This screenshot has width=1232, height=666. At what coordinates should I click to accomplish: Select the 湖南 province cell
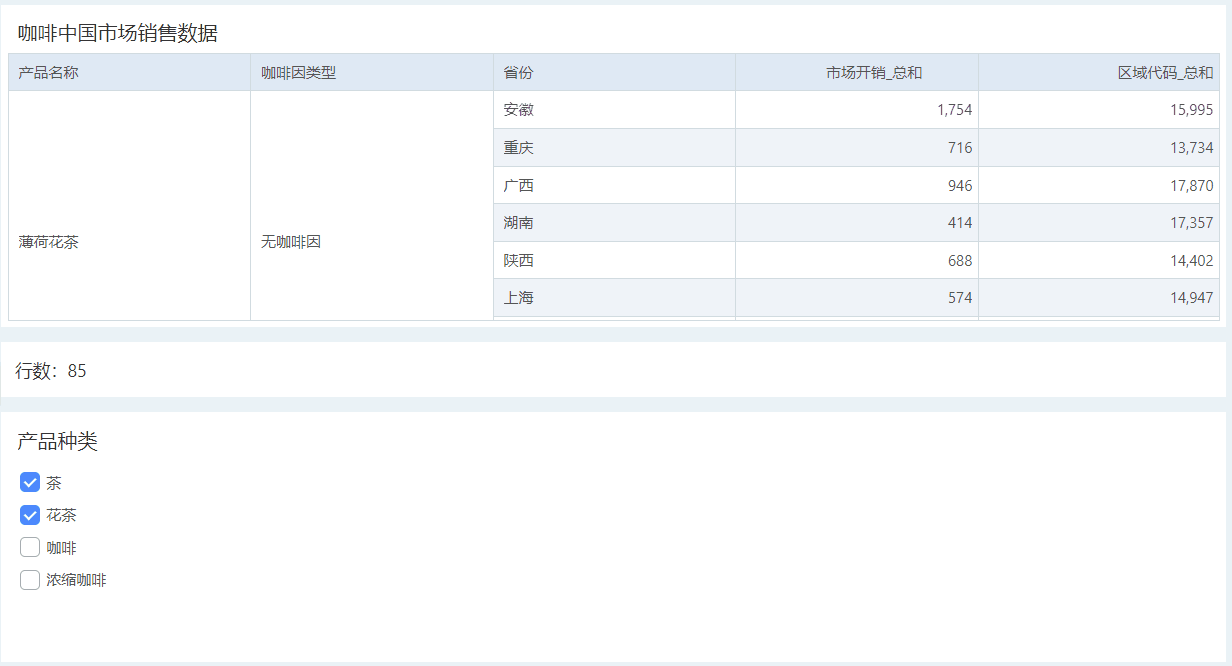[614, 223]
